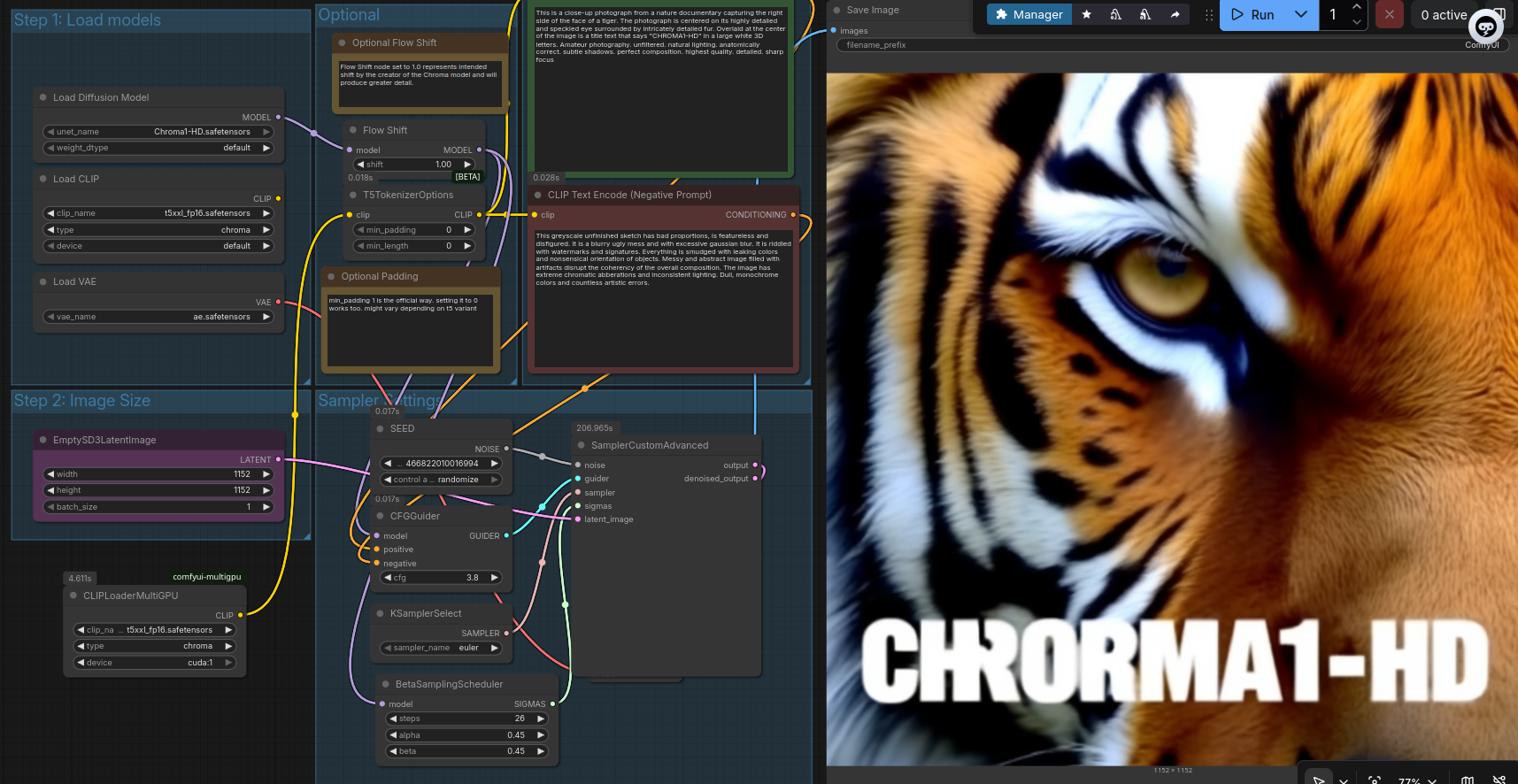
Task: Collapse the Load CLIP node
Action: tap(42, 179)
